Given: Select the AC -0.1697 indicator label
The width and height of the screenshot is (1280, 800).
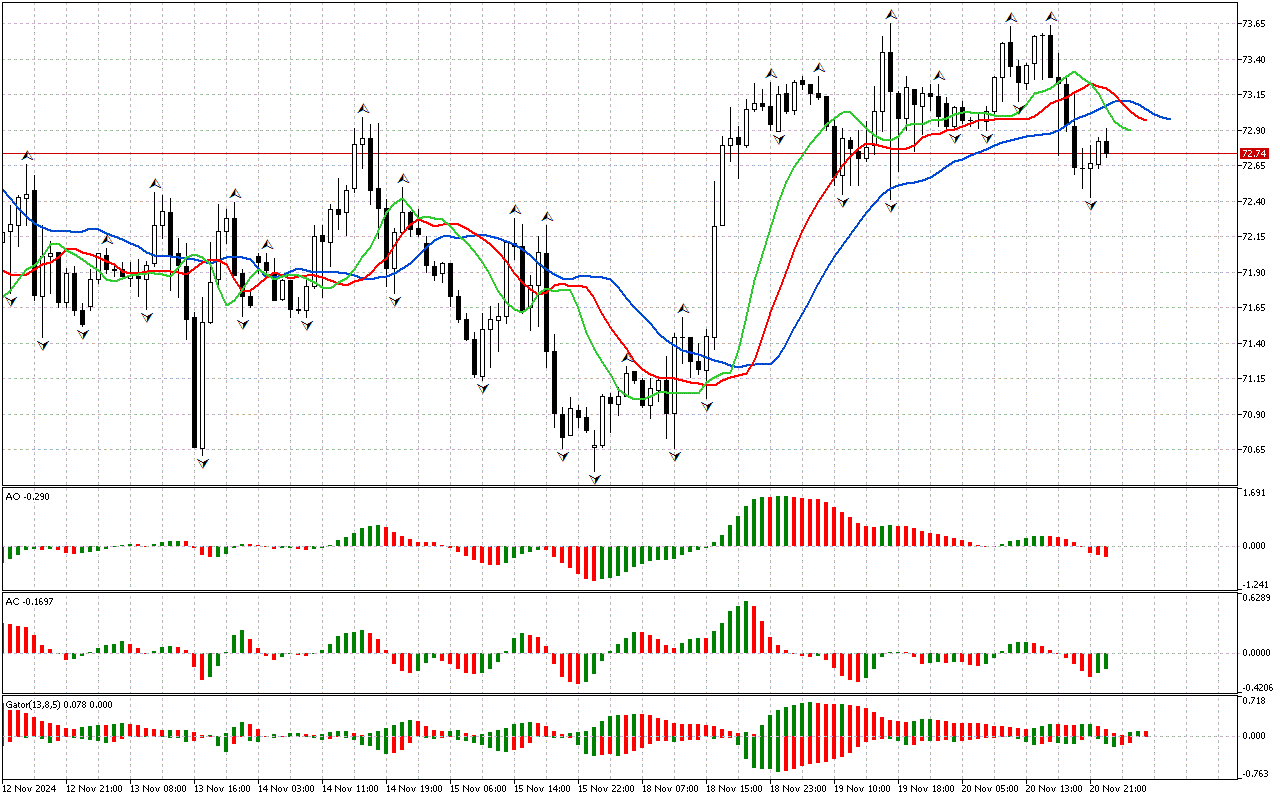Looking at the screenshot, I should click(30, 601).
